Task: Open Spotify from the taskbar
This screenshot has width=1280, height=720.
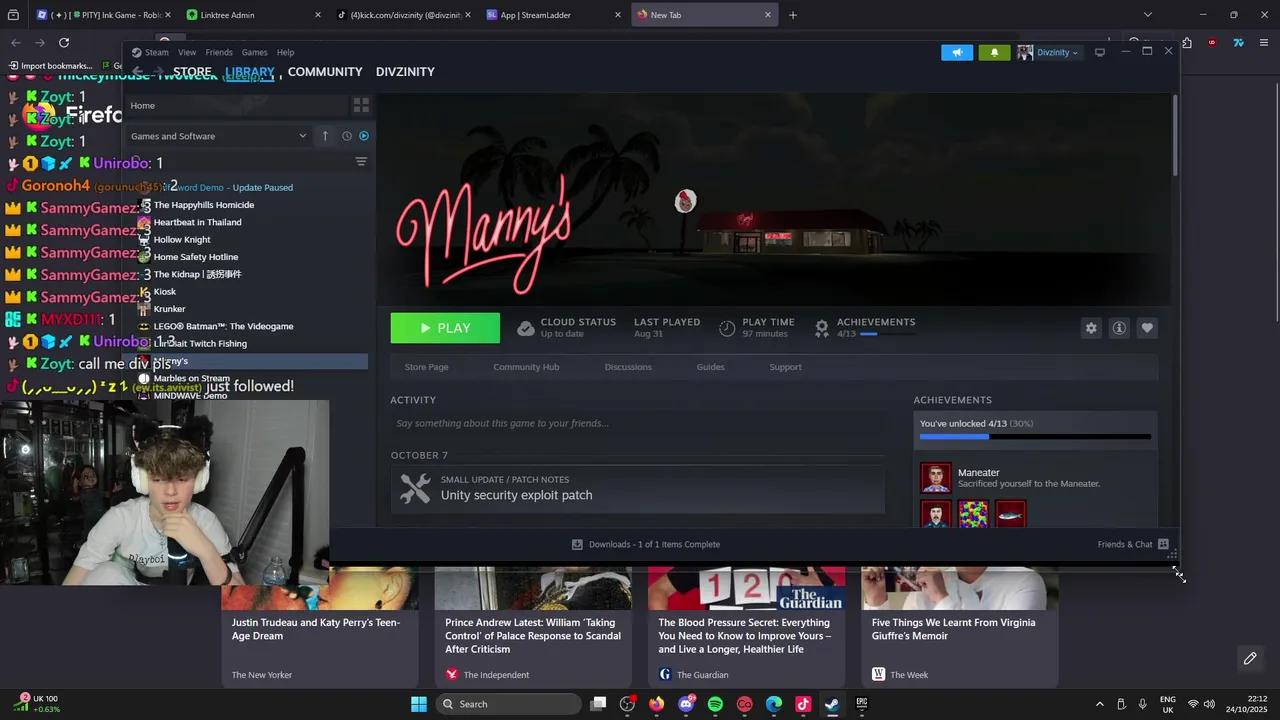Action: point(715,704)
